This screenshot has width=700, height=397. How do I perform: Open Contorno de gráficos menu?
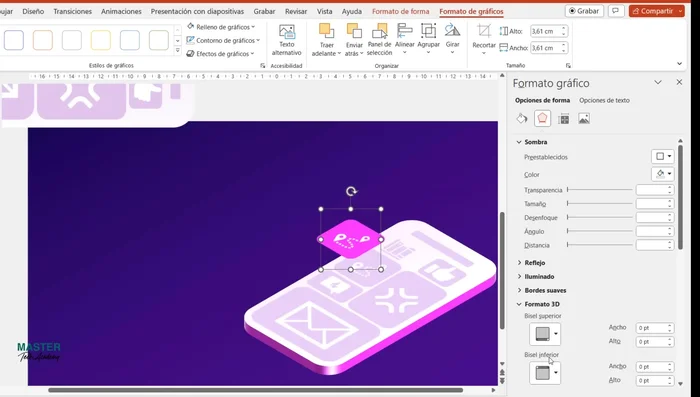(223, 40)
